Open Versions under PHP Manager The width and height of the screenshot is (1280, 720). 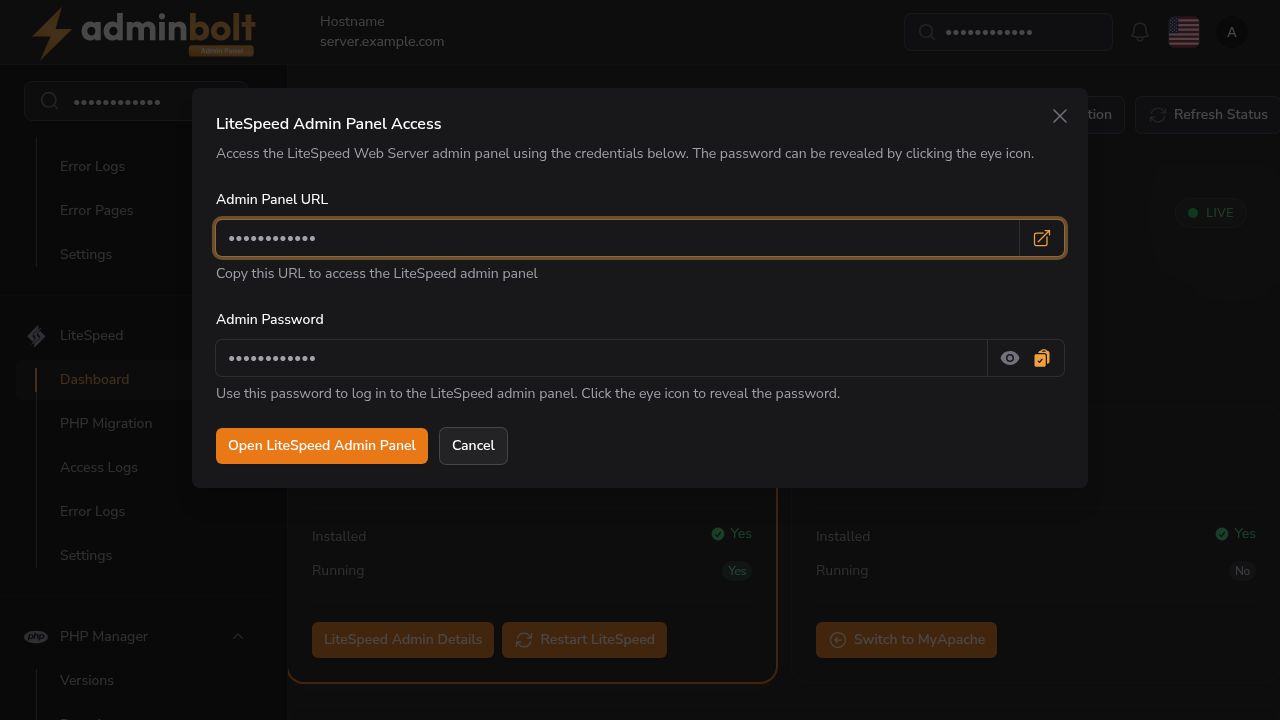(x=87, y=680)
